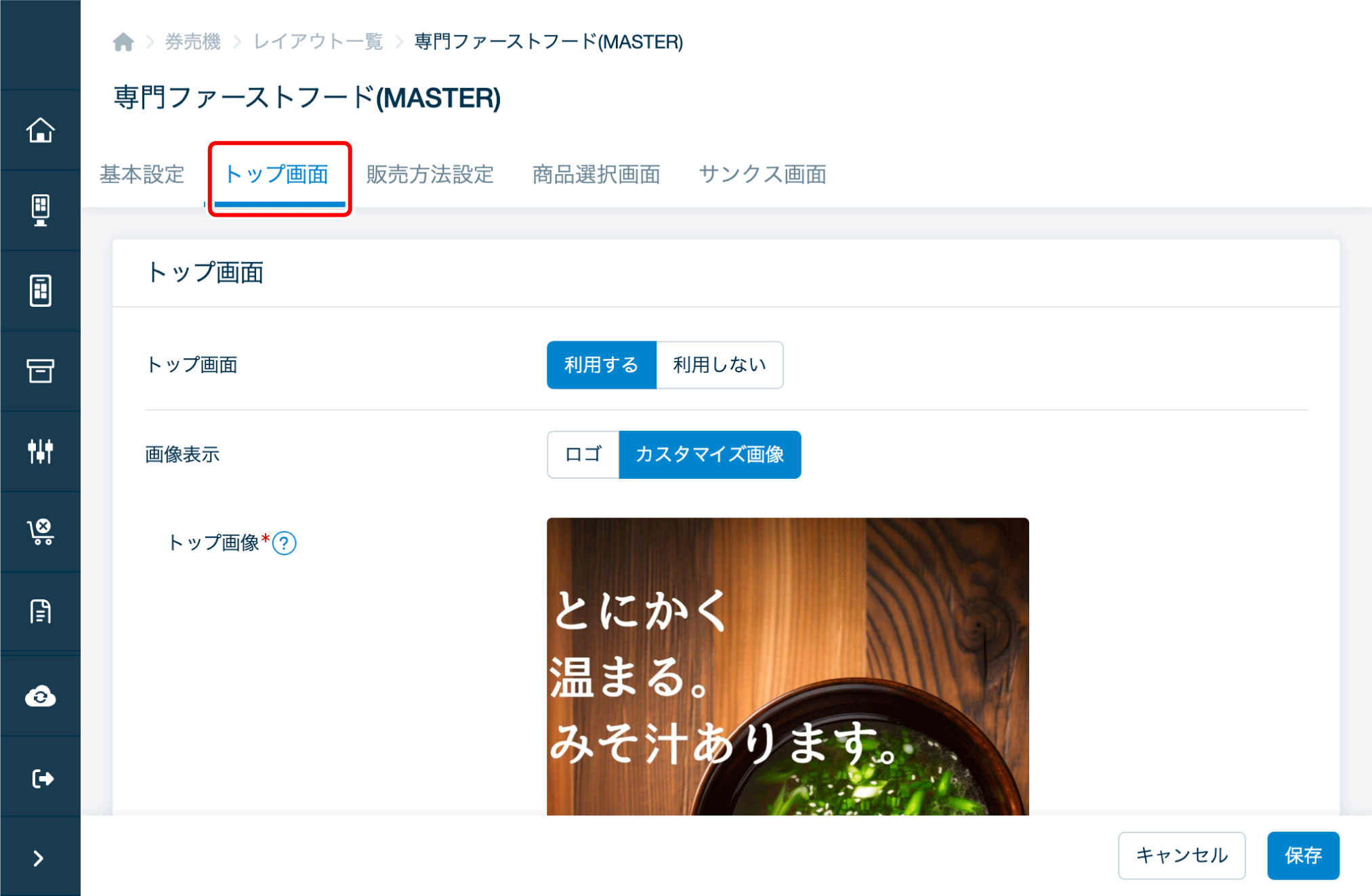This screenshot has height=896, width=1372.
Task: Select 利用しない for top screen
Action: (x=720, y=365)
